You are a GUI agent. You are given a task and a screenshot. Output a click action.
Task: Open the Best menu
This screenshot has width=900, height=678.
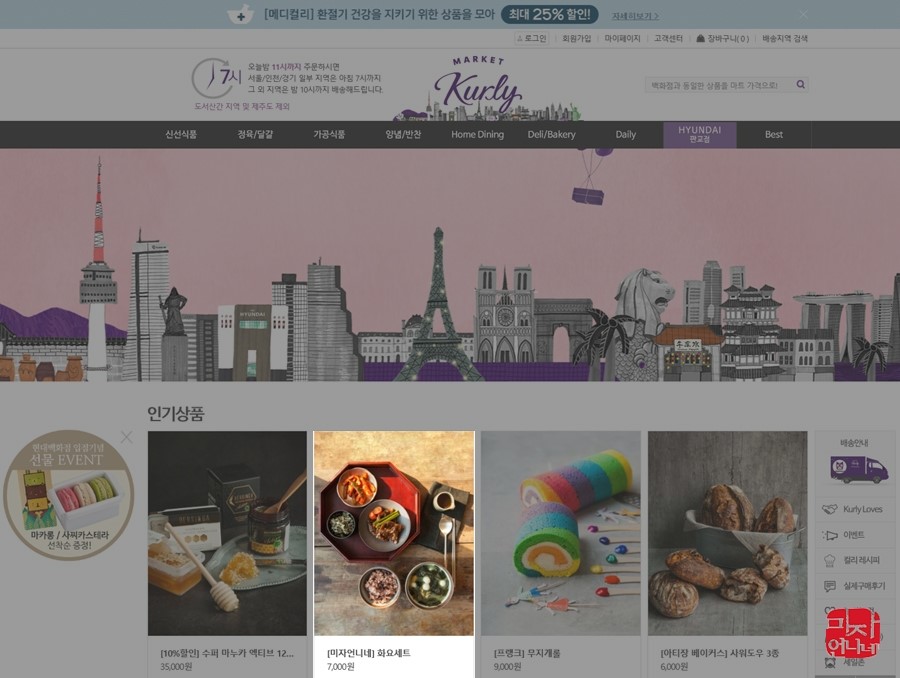pyautogui.click(x=774, y=134)
